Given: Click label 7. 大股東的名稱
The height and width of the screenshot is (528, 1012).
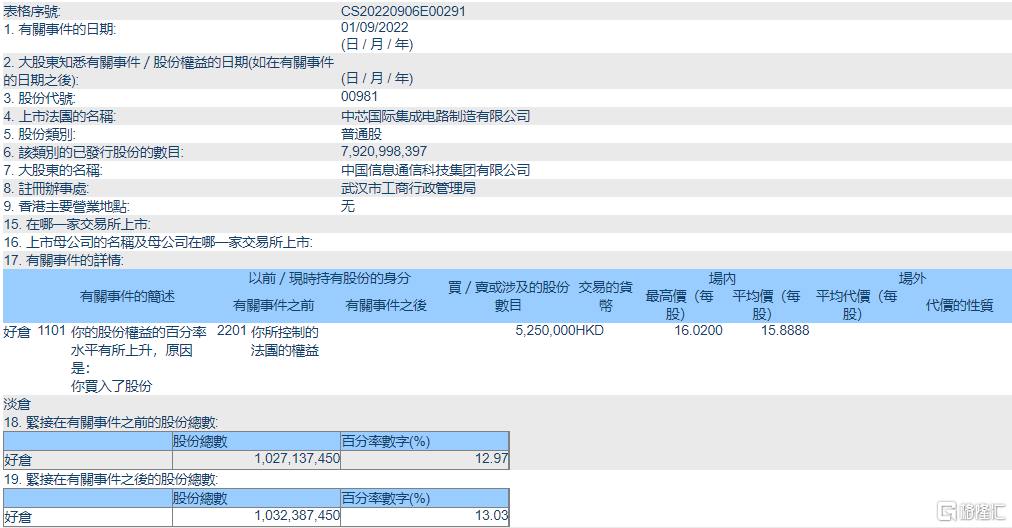Looking at the screenshot, I should [x=53, y=171].
